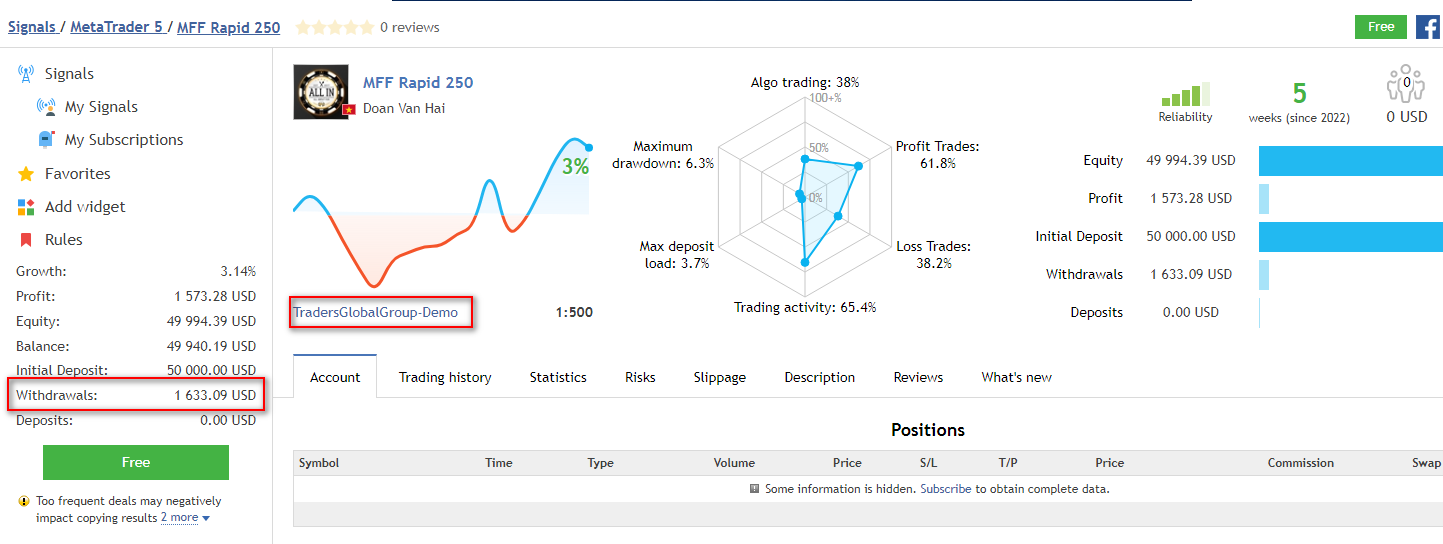This screenshot has width=1443, height=544.
Task: Open the MFF Rapid 250 avatar thumbnail
Action: [x=321, y=92]
